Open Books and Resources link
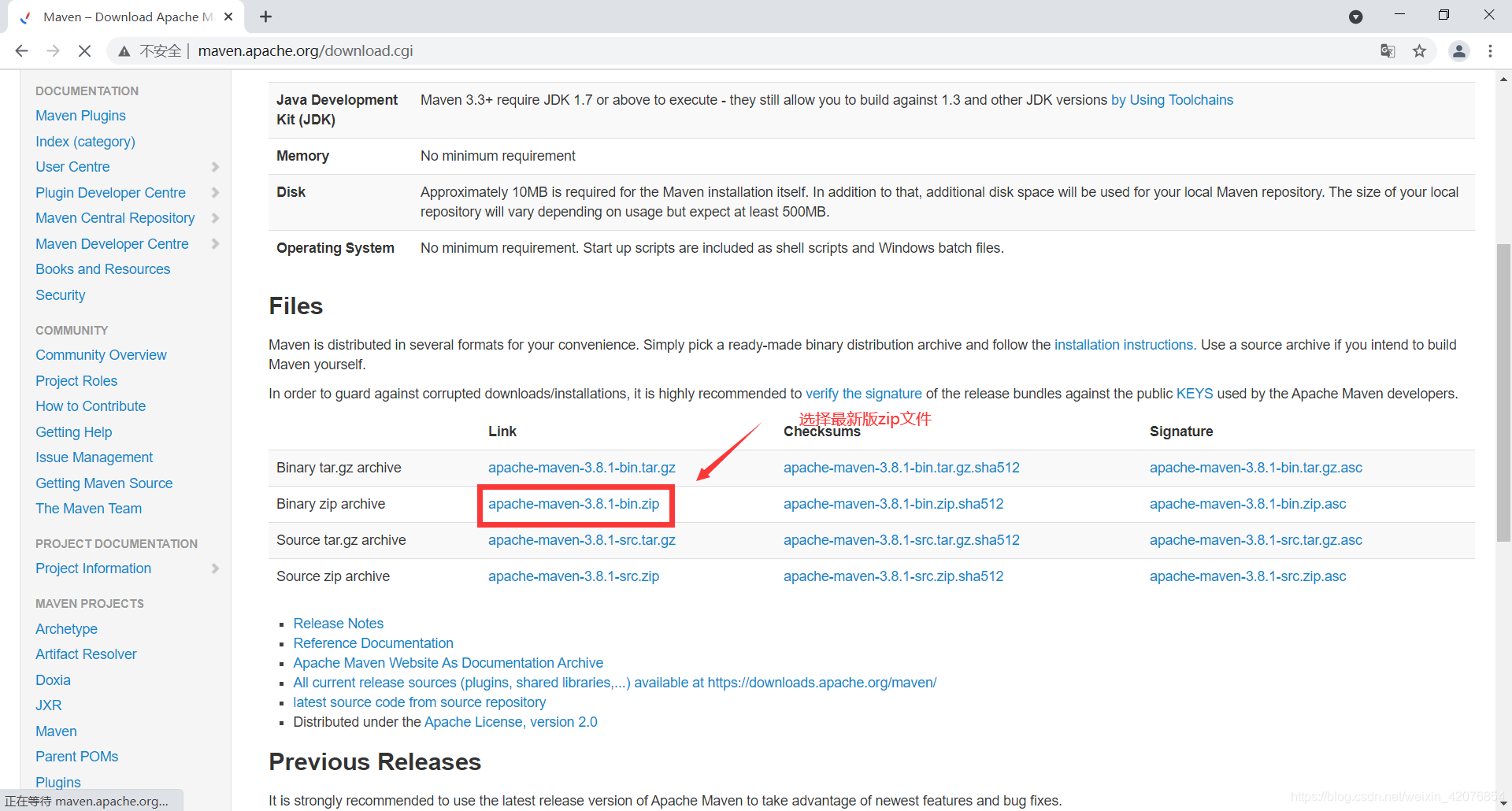Screen dimensions: 1512x811 coord(102,269)
